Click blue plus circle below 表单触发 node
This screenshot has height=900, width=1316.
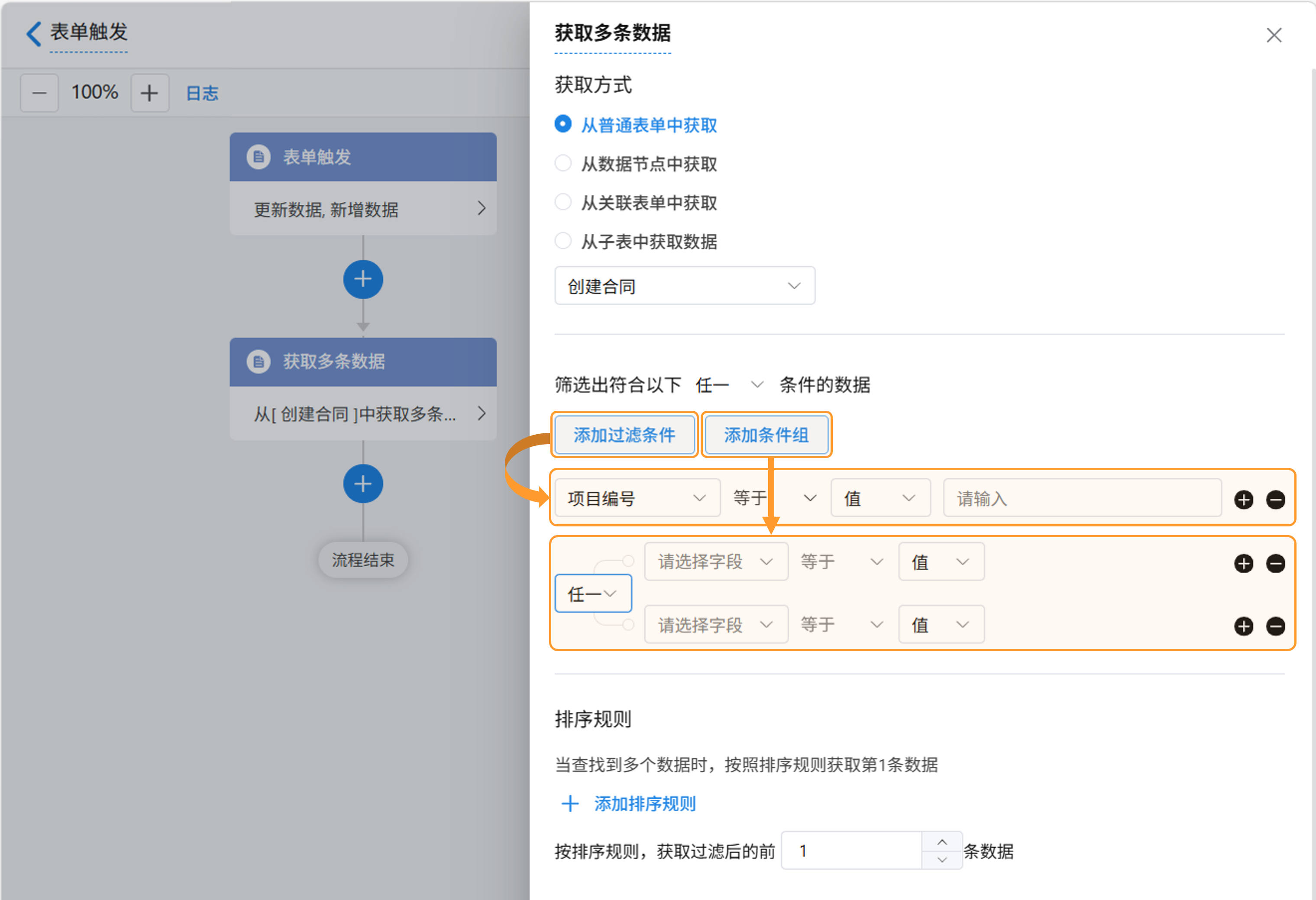click(x=363, y=279)
